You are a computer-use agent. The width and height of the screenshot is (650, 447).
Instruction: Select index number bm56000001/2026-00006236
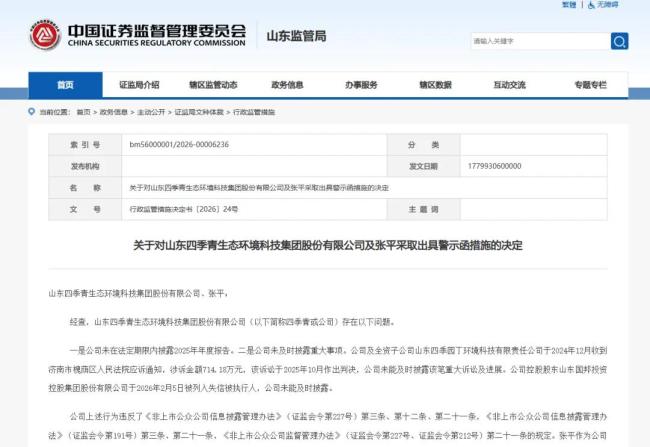(x=179, y=145)
